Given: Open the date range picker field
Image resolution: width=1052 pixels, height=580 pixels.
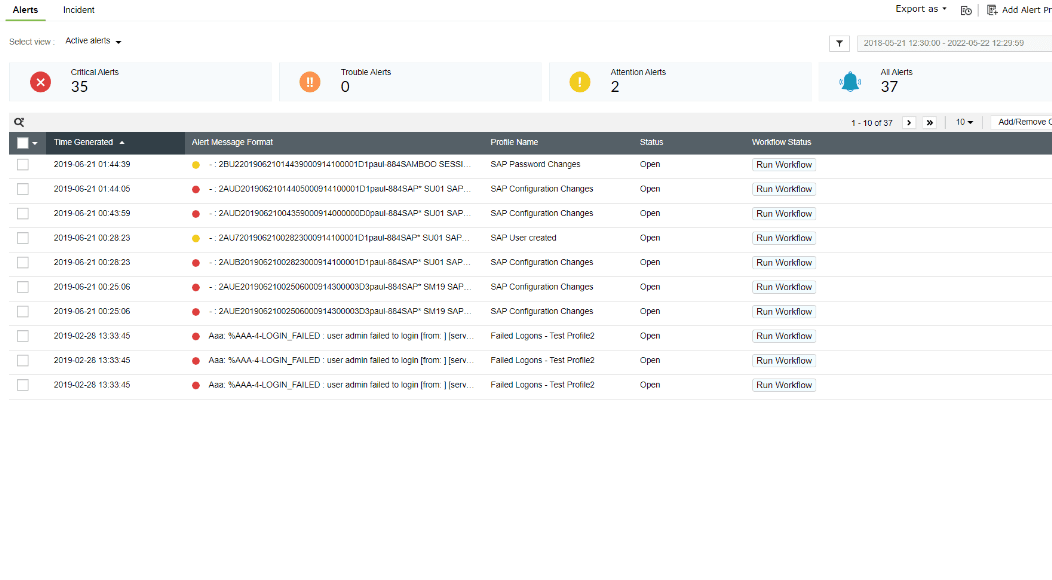Looking at the screenshot, I should 954,43.
